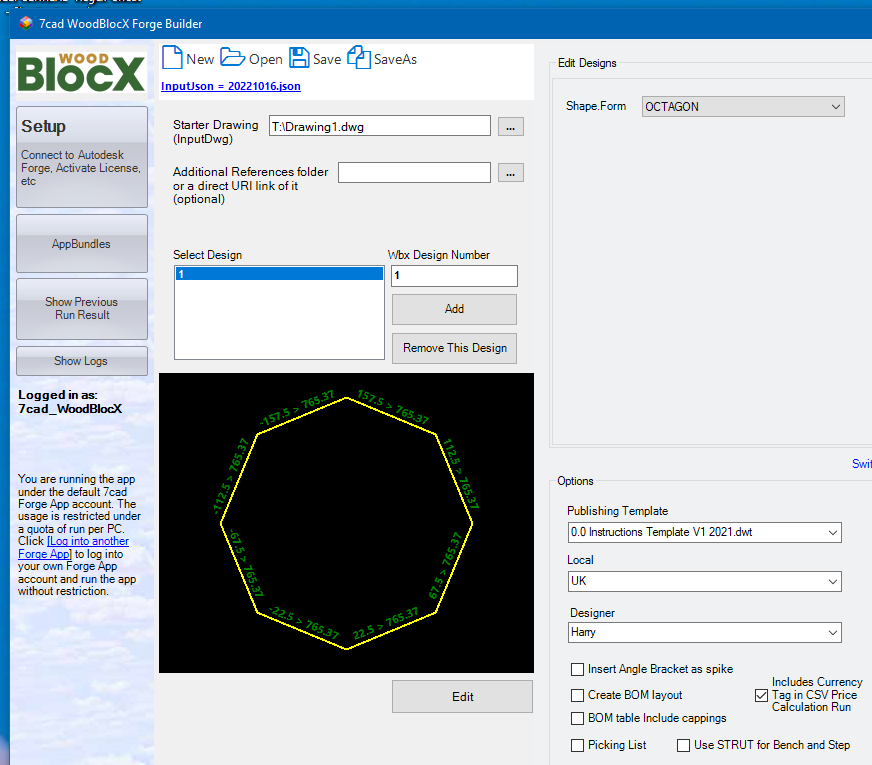Click the Edit button below preview

coord(462,697)
